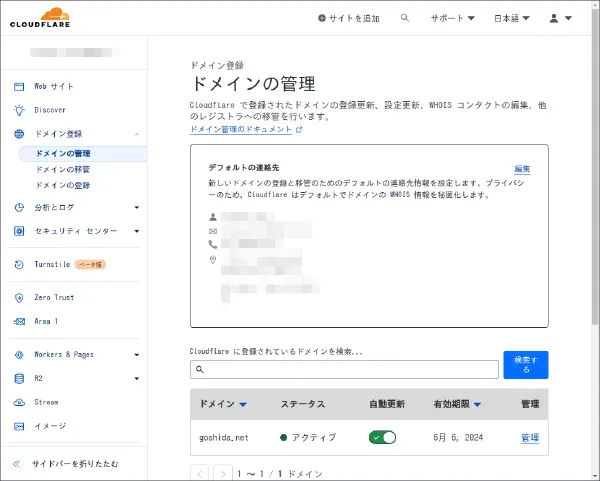The height and width of the screenshot is (481, 600).
Task: Click the Workers & Pages icon
Action: (19, 355)
